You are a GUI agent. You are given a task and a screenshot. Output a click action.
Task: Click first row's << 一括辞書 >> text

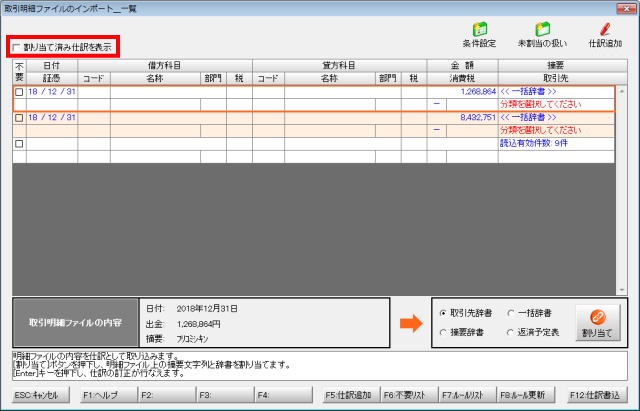pyautogui.click(x=528, y=92)
